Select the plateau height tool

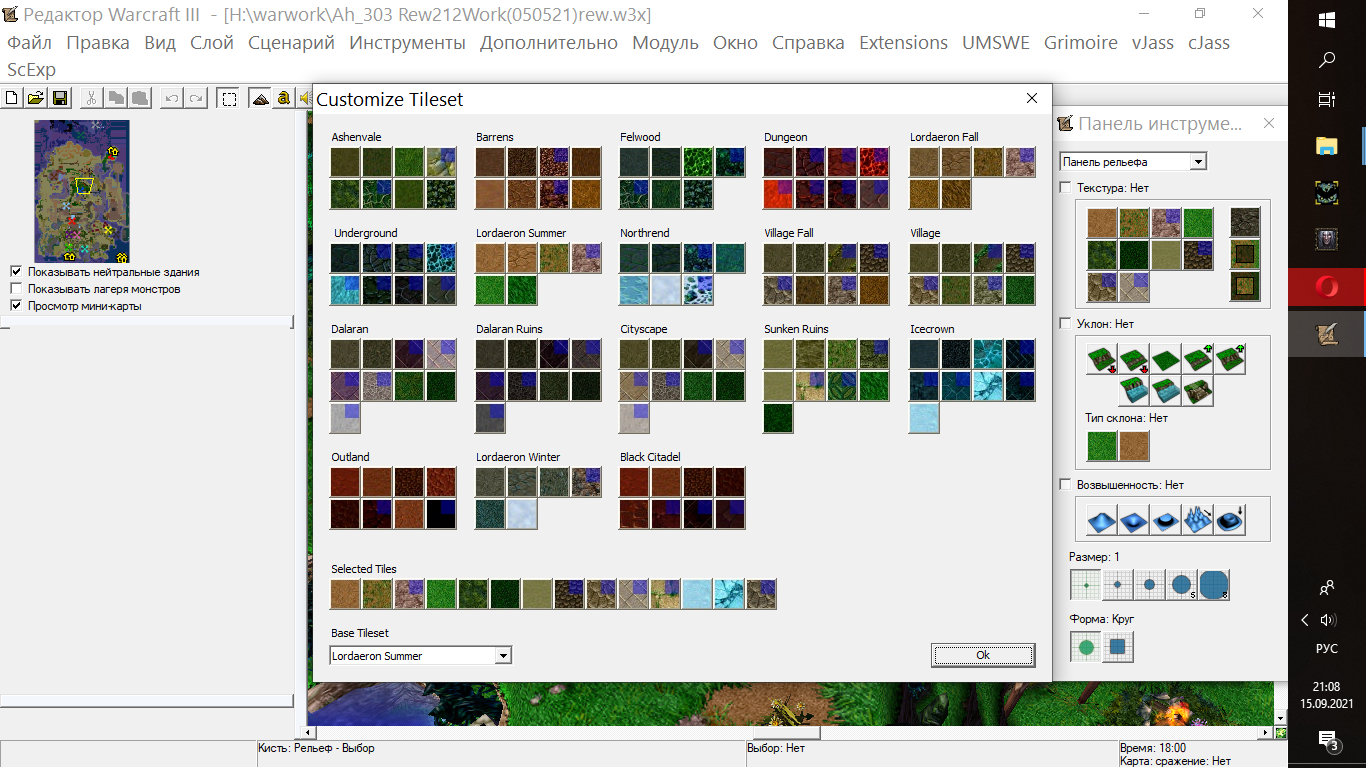pyautogui.click(x=1167, y=520)
